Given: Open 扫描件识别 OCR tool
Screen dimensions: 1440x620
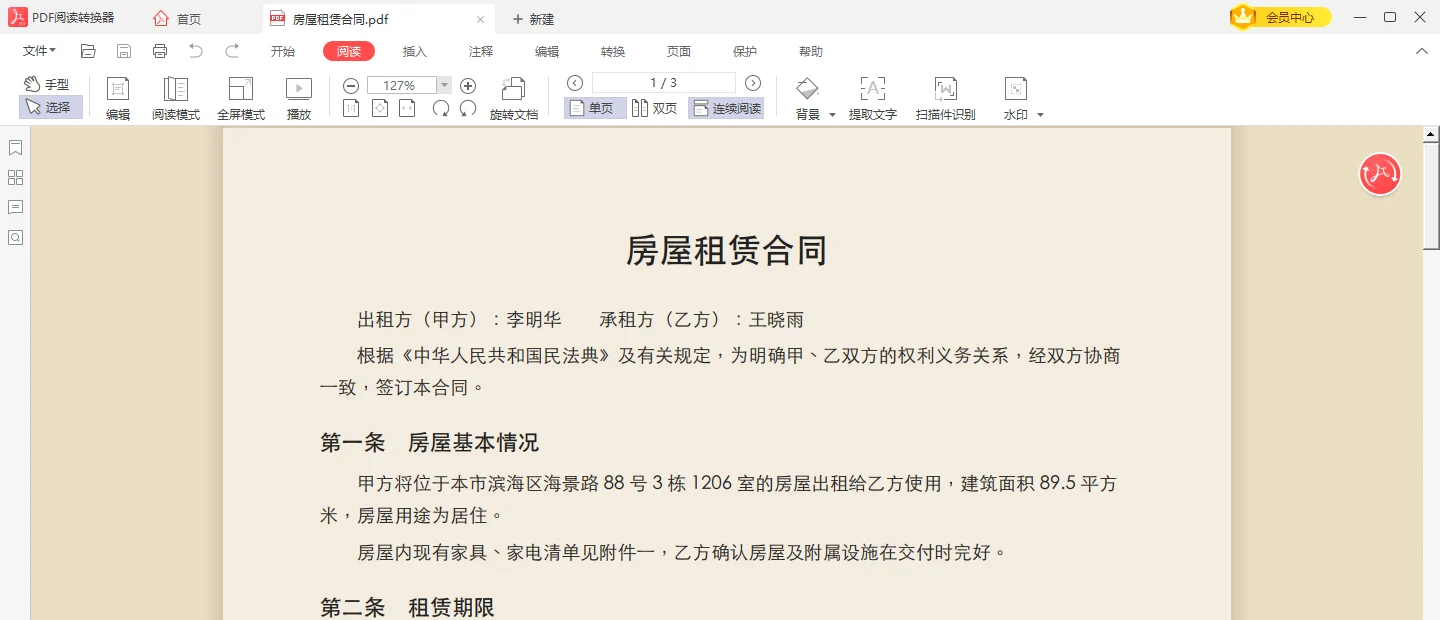Looking at the screenshot, I should click(x=946, y=99).
